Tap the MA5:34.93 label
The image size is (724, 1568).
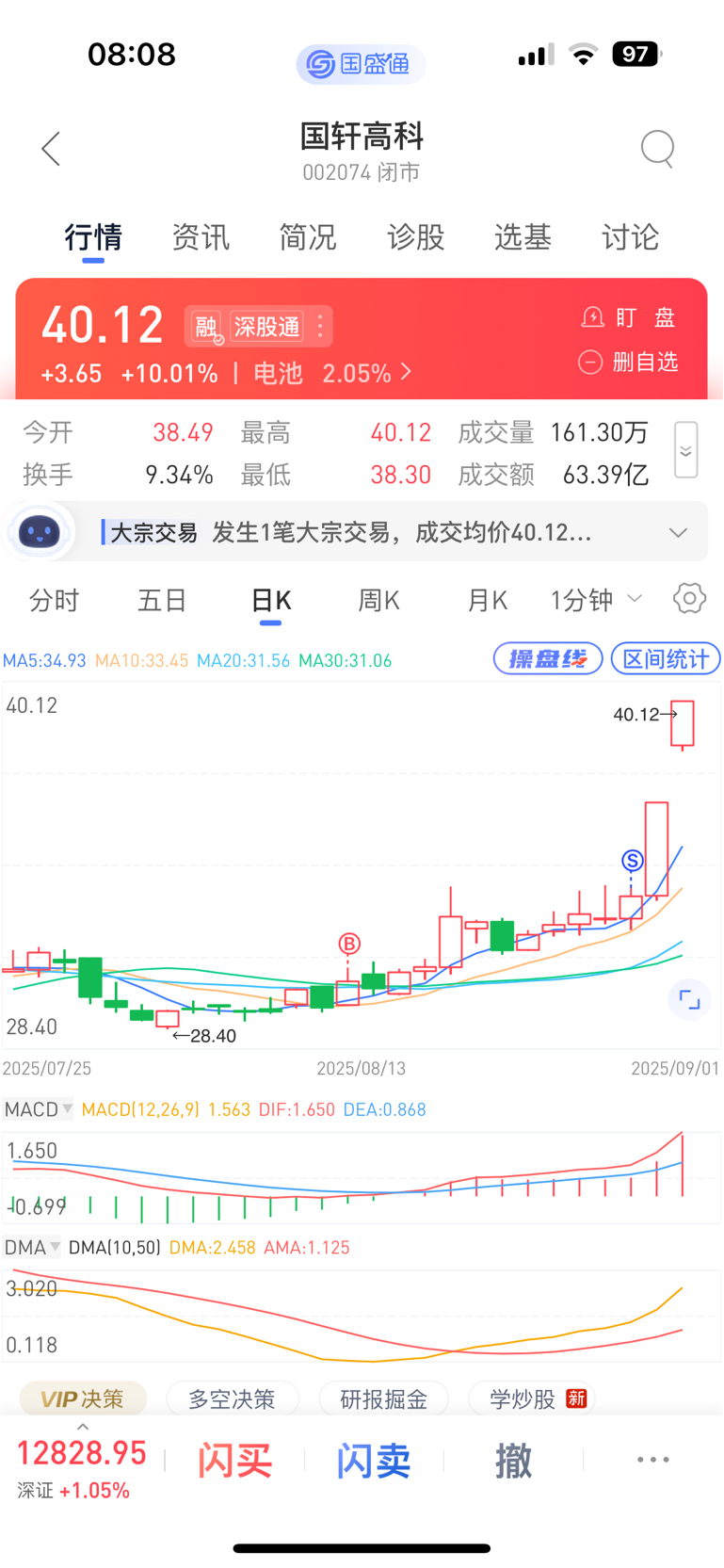(x=44, y=660)
